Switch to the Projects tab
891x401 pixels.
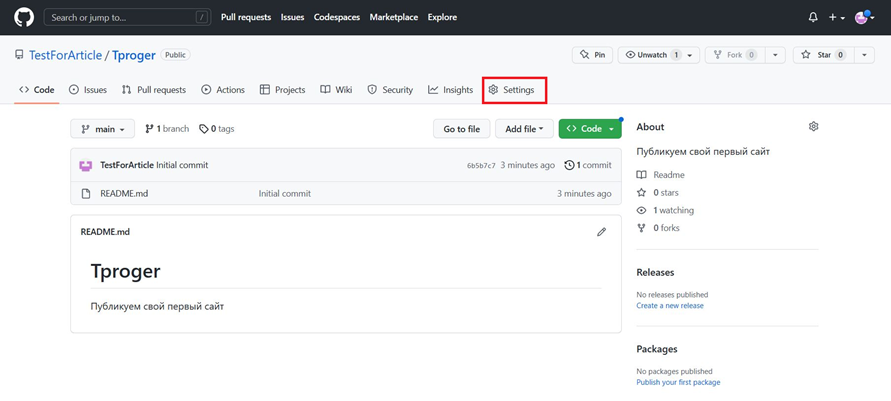tap(282, 90)
